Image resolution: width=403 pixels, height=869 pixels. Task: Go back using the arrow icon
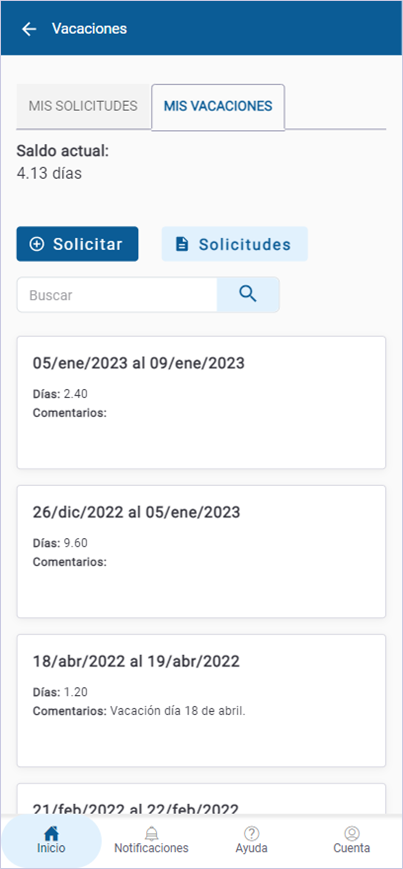point(28,29)
